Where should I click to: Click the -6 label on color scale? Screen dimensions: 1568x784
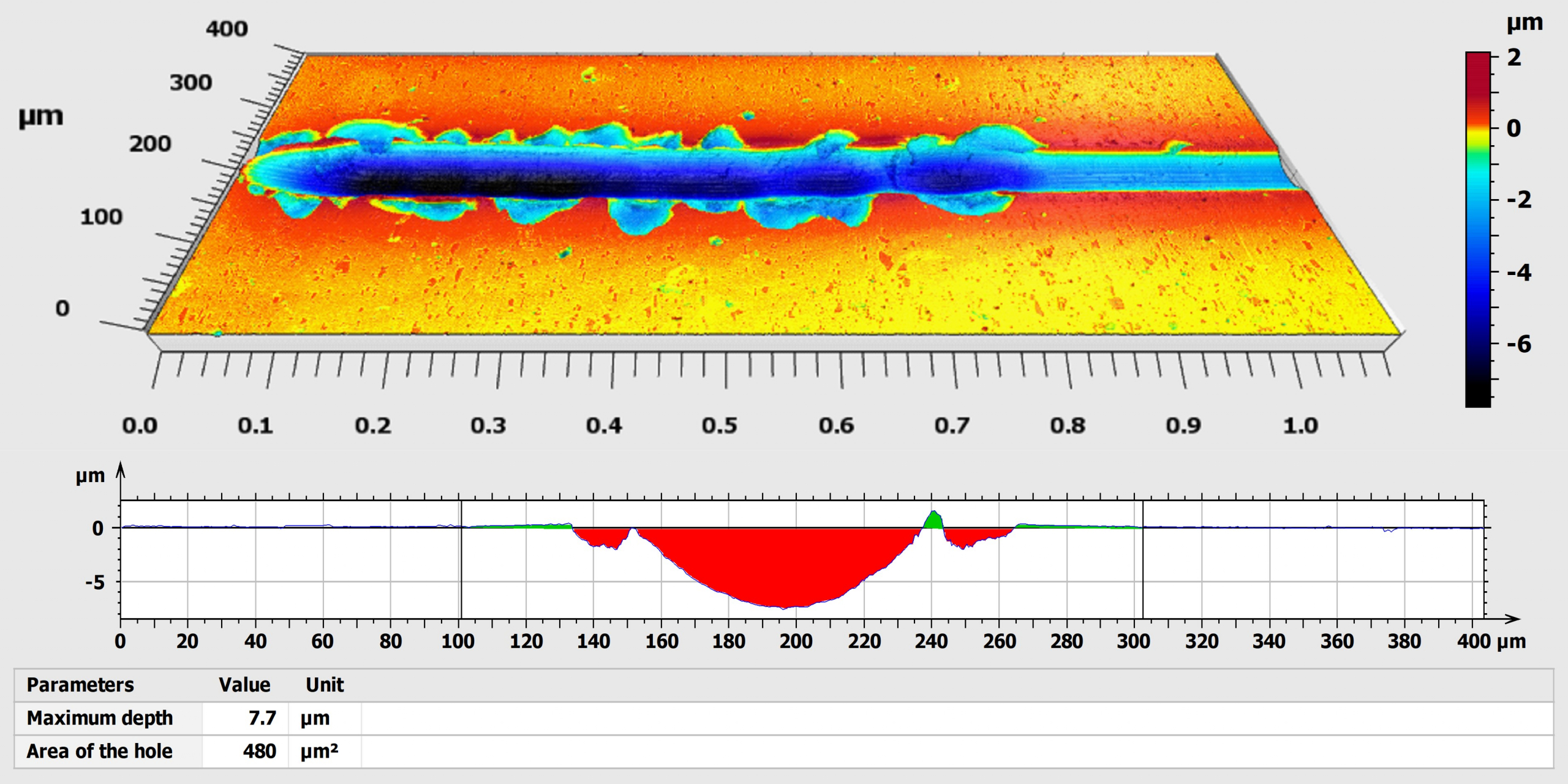tap(1518, 344)
